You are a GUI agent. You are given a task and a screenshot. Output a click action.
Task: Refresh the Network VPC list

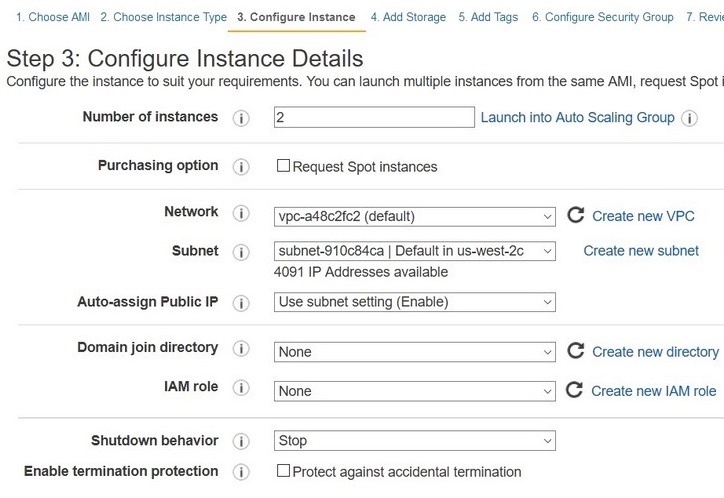click(575, 215)
